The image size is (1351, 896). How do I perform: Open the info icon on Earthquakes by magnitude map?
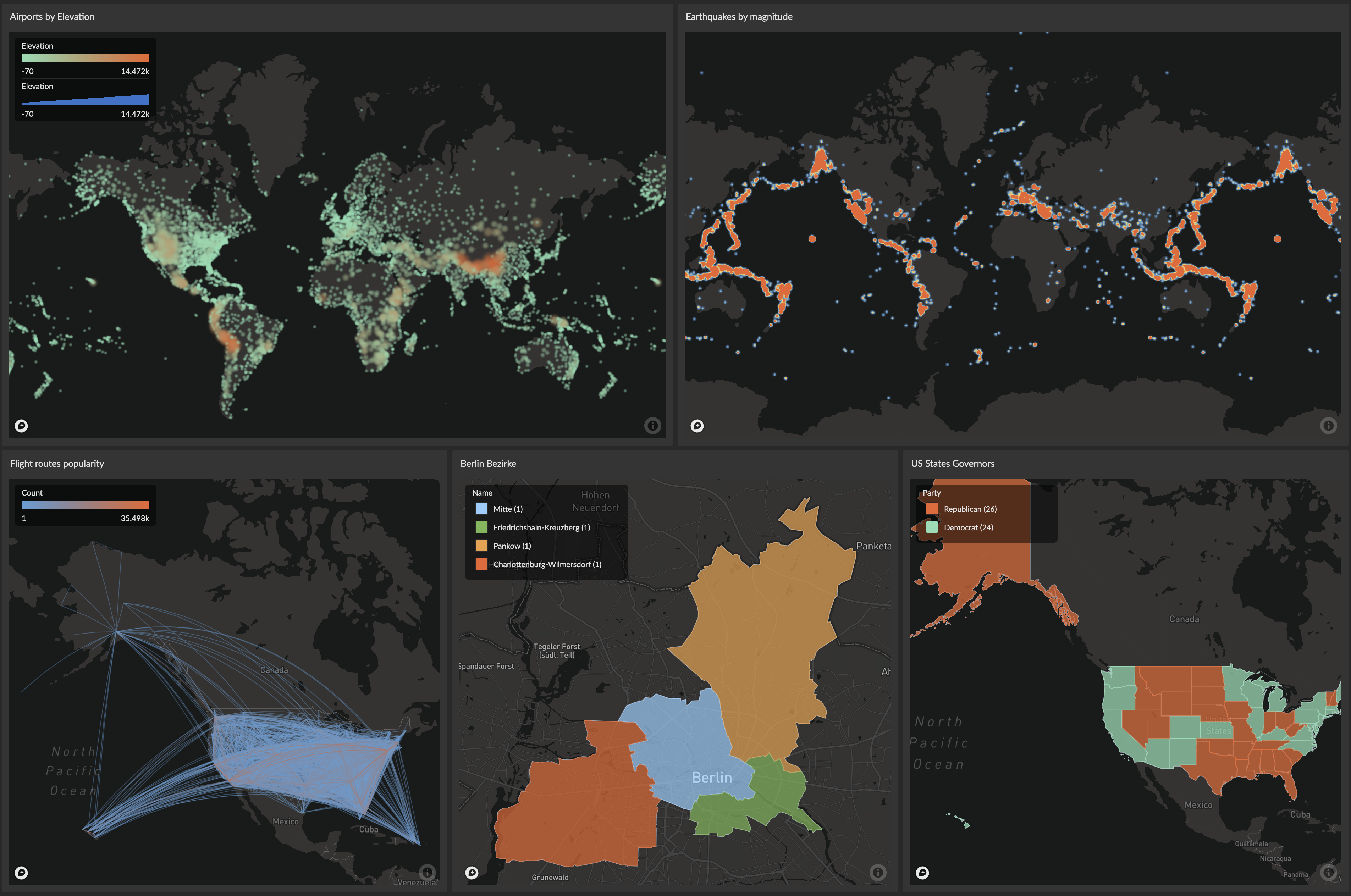[1328, 425]
